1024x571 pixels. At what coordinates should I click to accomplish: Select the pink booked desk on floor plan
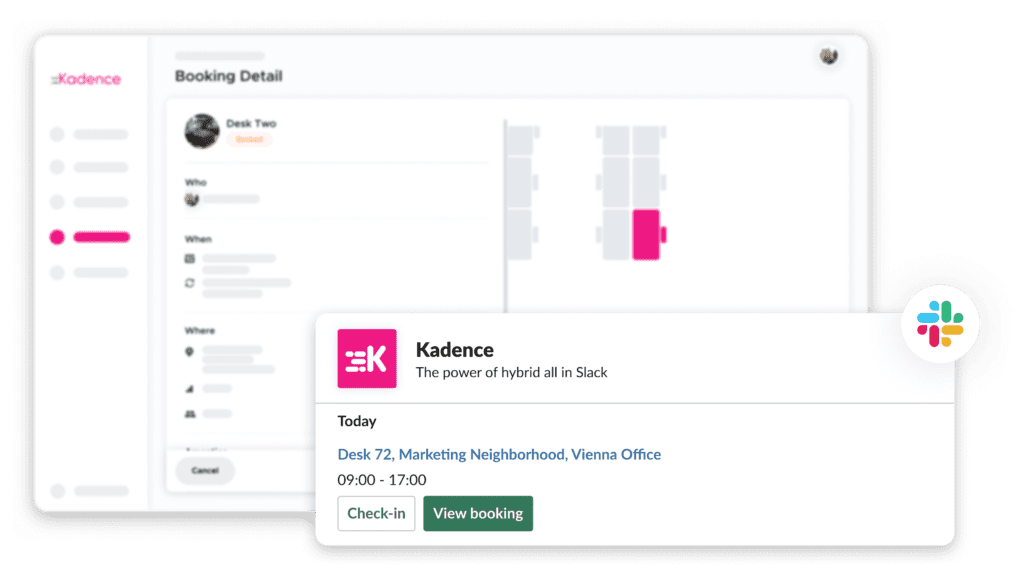(x=646, y=235)
